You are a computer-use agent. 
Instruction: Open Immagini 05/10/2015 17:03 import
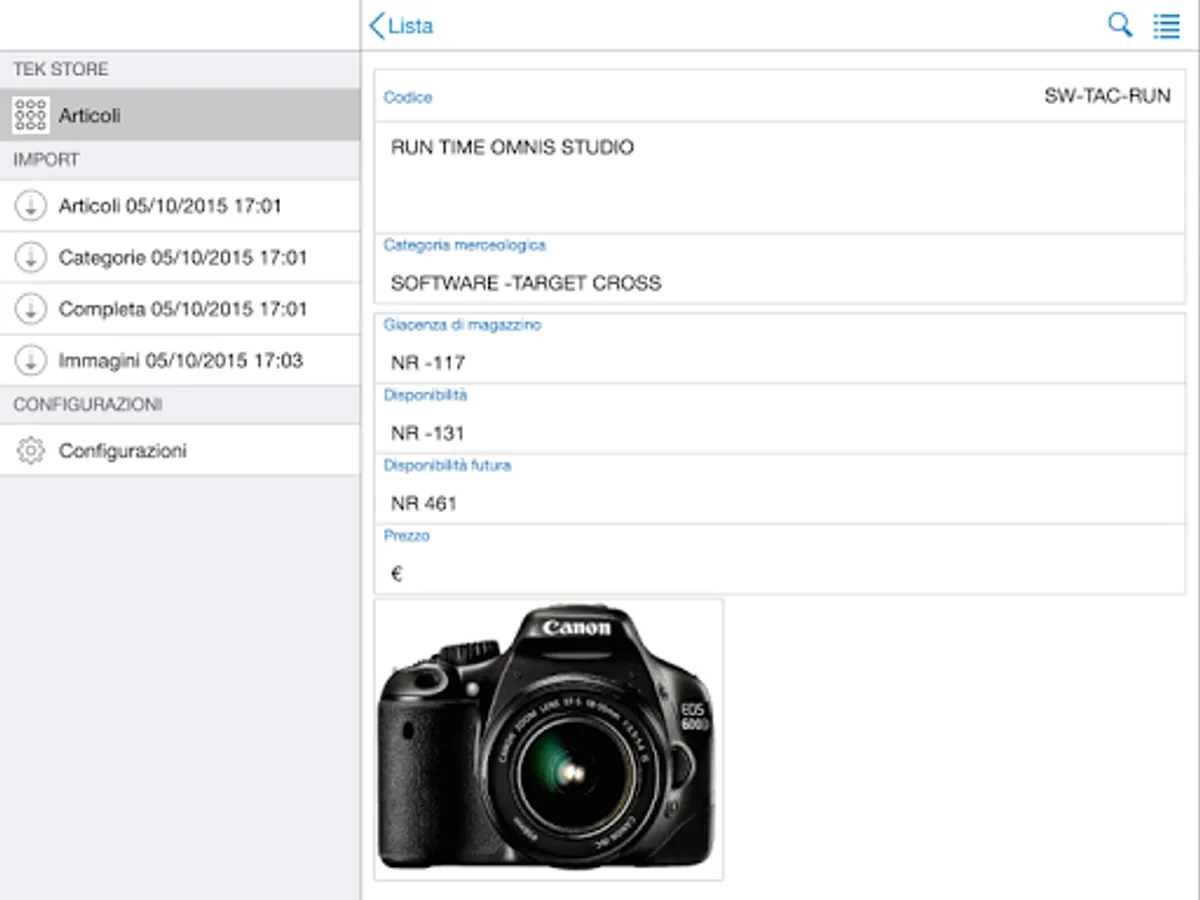click(x=180, y=361)
